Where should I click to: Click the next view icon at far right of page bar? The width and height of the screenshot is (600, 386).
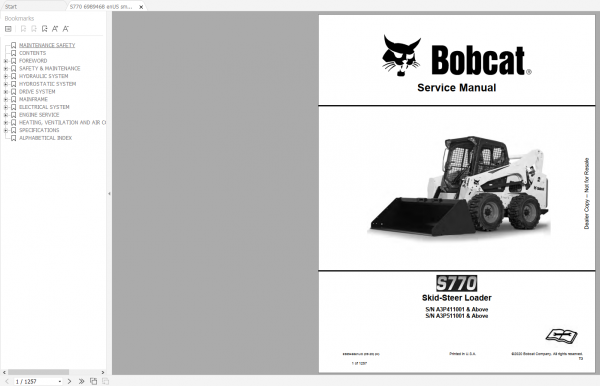[x=106, y=381]
